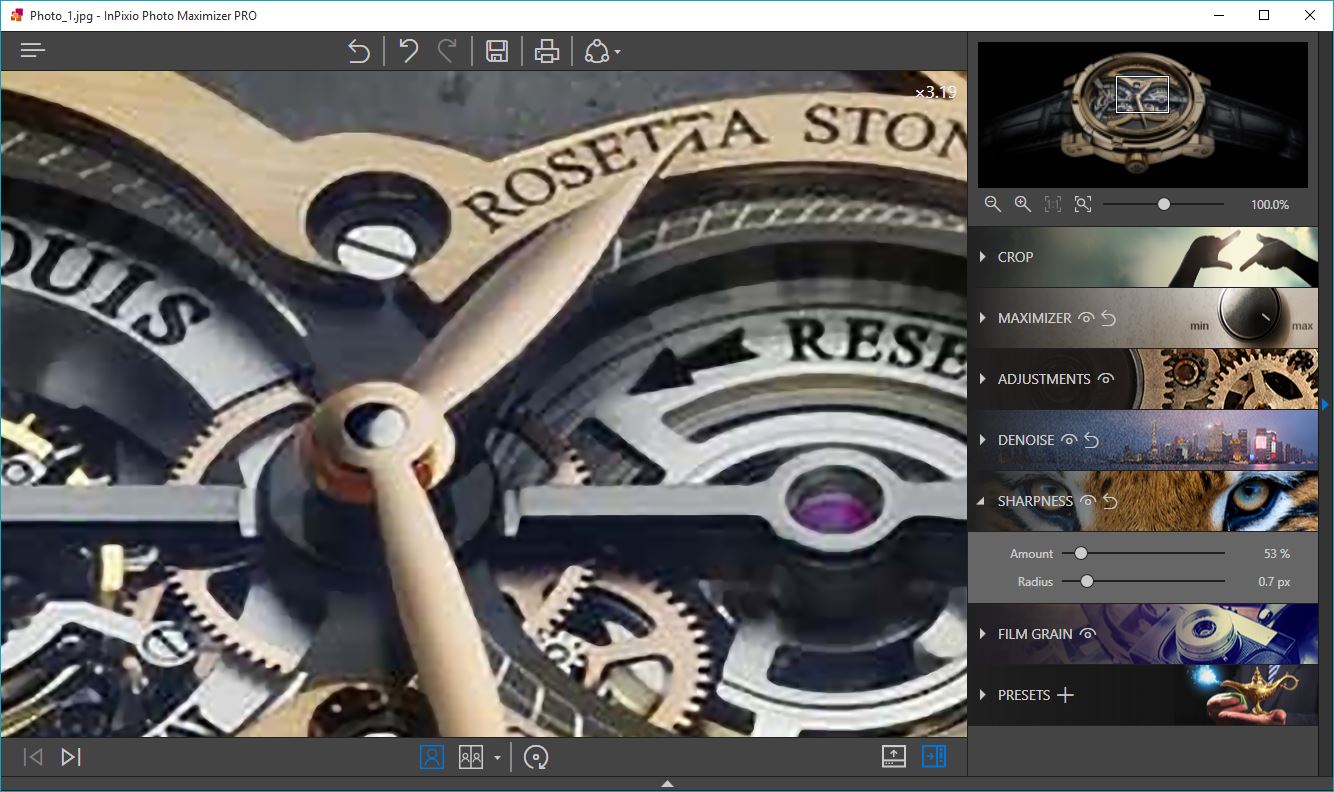Expand the Maximizer panel triangle
Screen dimensions: 1334x792
[x=982, y=318]
